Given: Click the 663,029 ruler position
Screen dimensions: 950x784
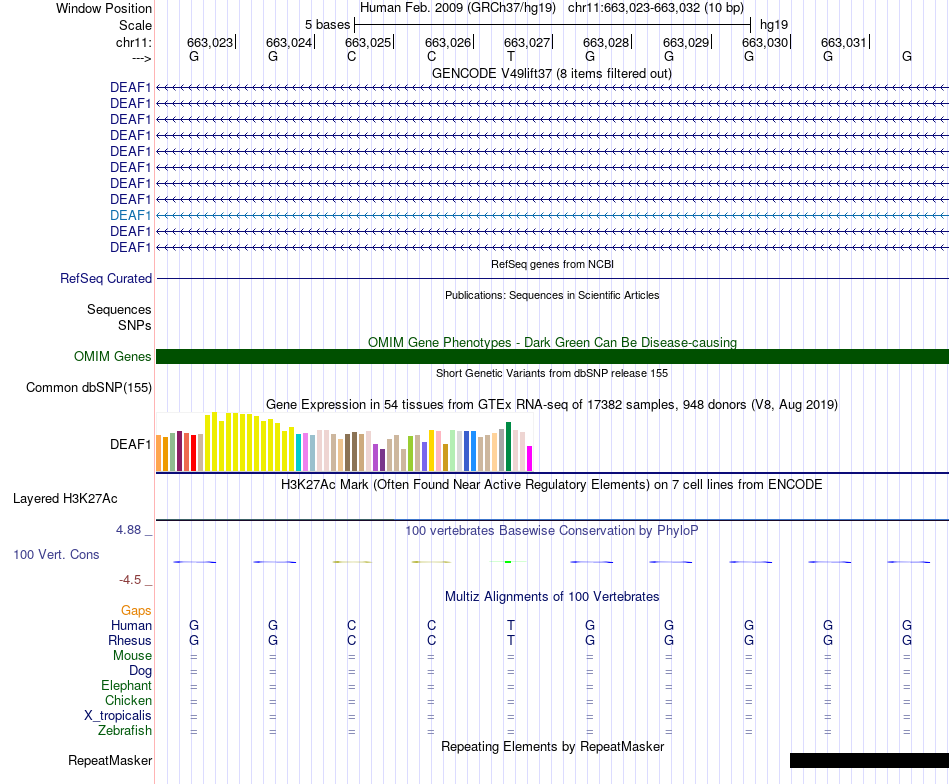Looking at the screenshot, I should pyautogui.click(x=686, y=42).
